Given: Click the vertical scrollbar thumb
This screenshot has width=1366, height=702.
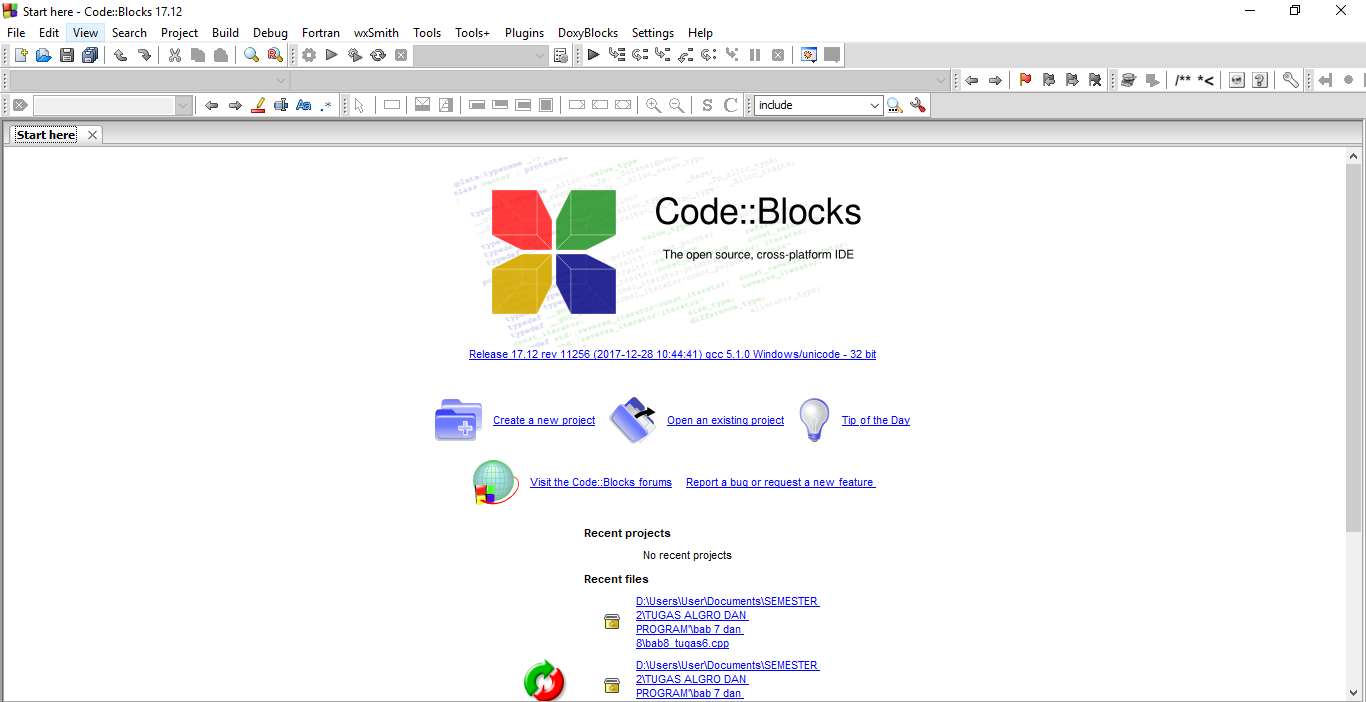Looking at the screenshot, I should pyautogui.click(x=1354, y=348).
